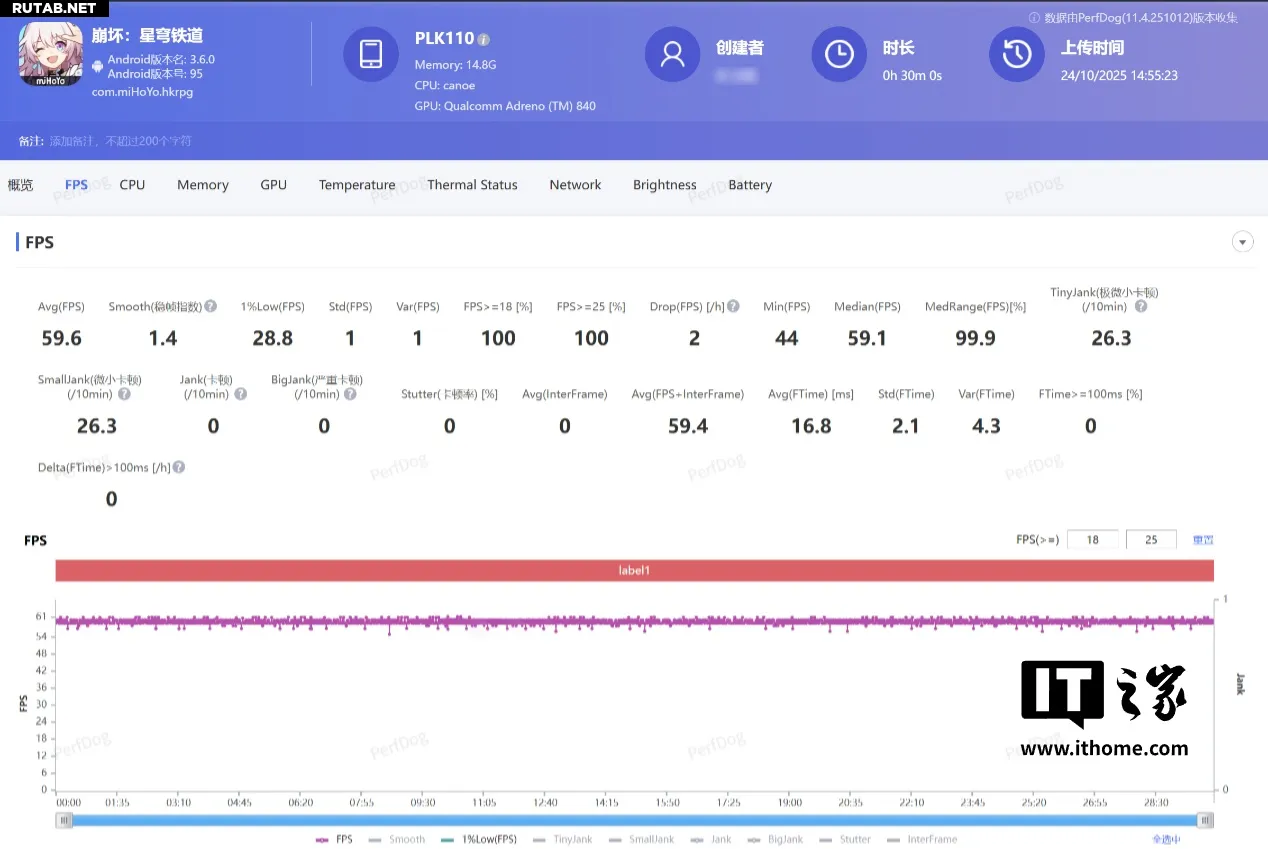
Task: Open the Temperature tab
Action: tap(357, 185)
